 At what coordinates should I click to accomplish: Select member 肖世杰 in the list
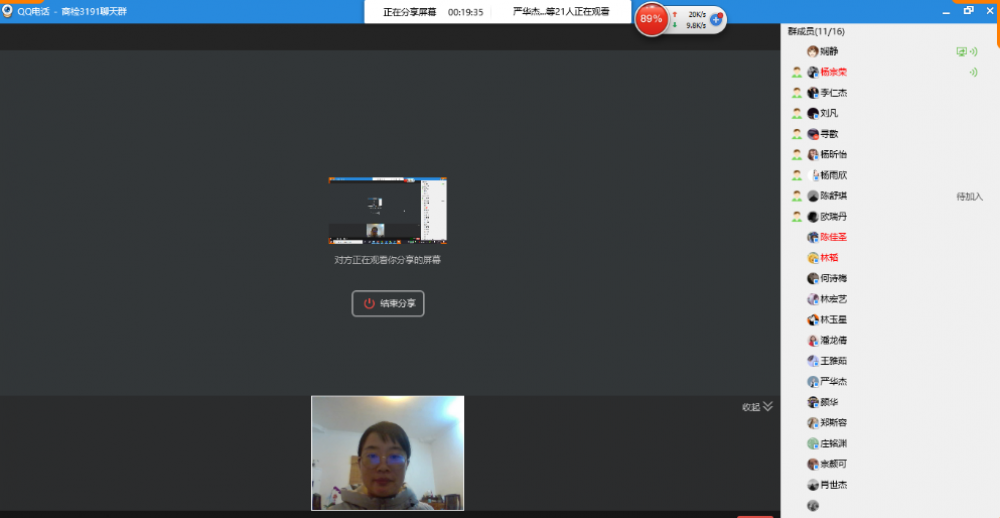coord(834,485)
